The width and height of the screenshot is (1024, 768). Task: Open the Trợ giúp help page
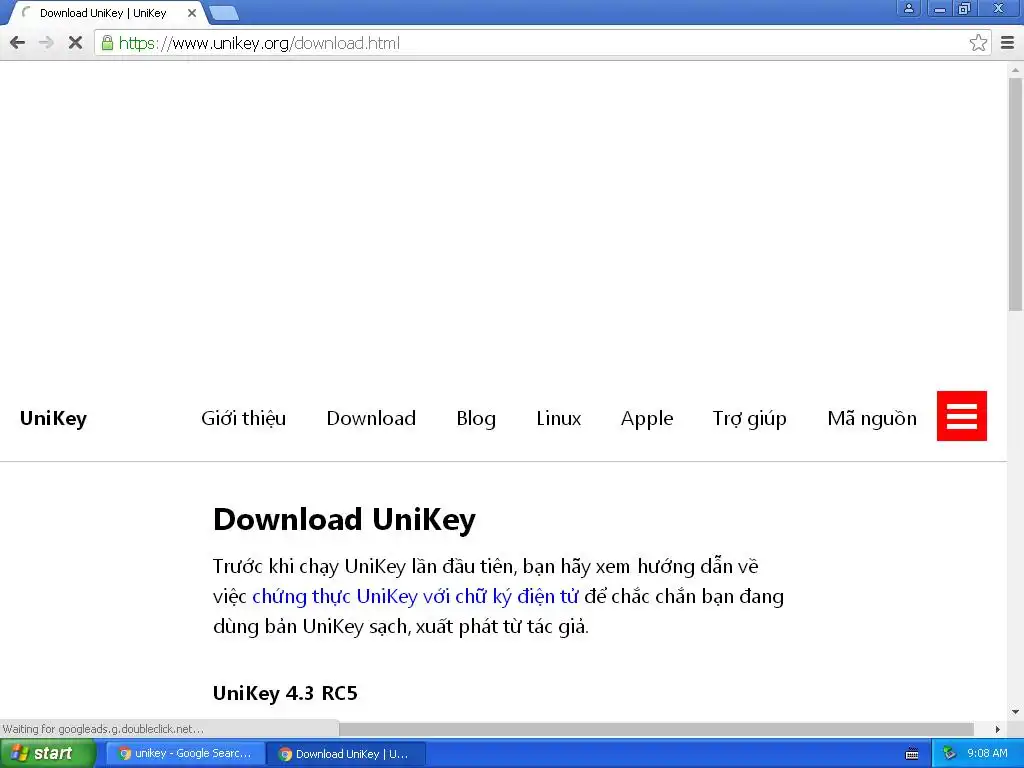click(750, 418)
